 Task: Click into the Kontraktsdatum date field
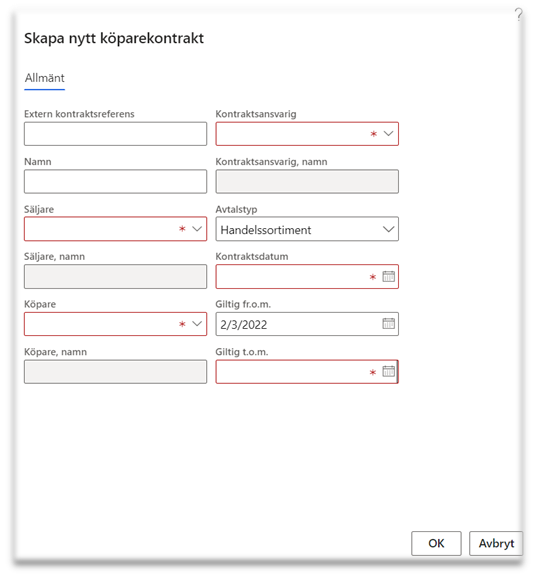coord(292,276)
